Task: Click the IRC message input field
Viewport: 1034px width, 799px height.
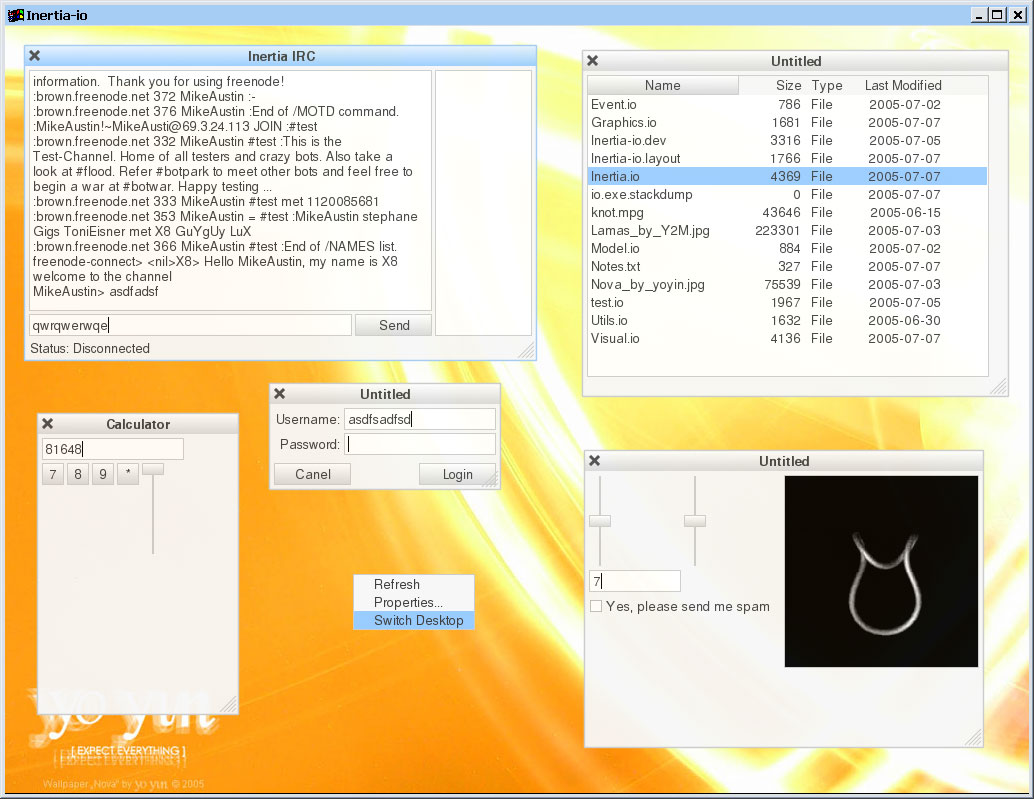Action: click(x=191, y=325)
